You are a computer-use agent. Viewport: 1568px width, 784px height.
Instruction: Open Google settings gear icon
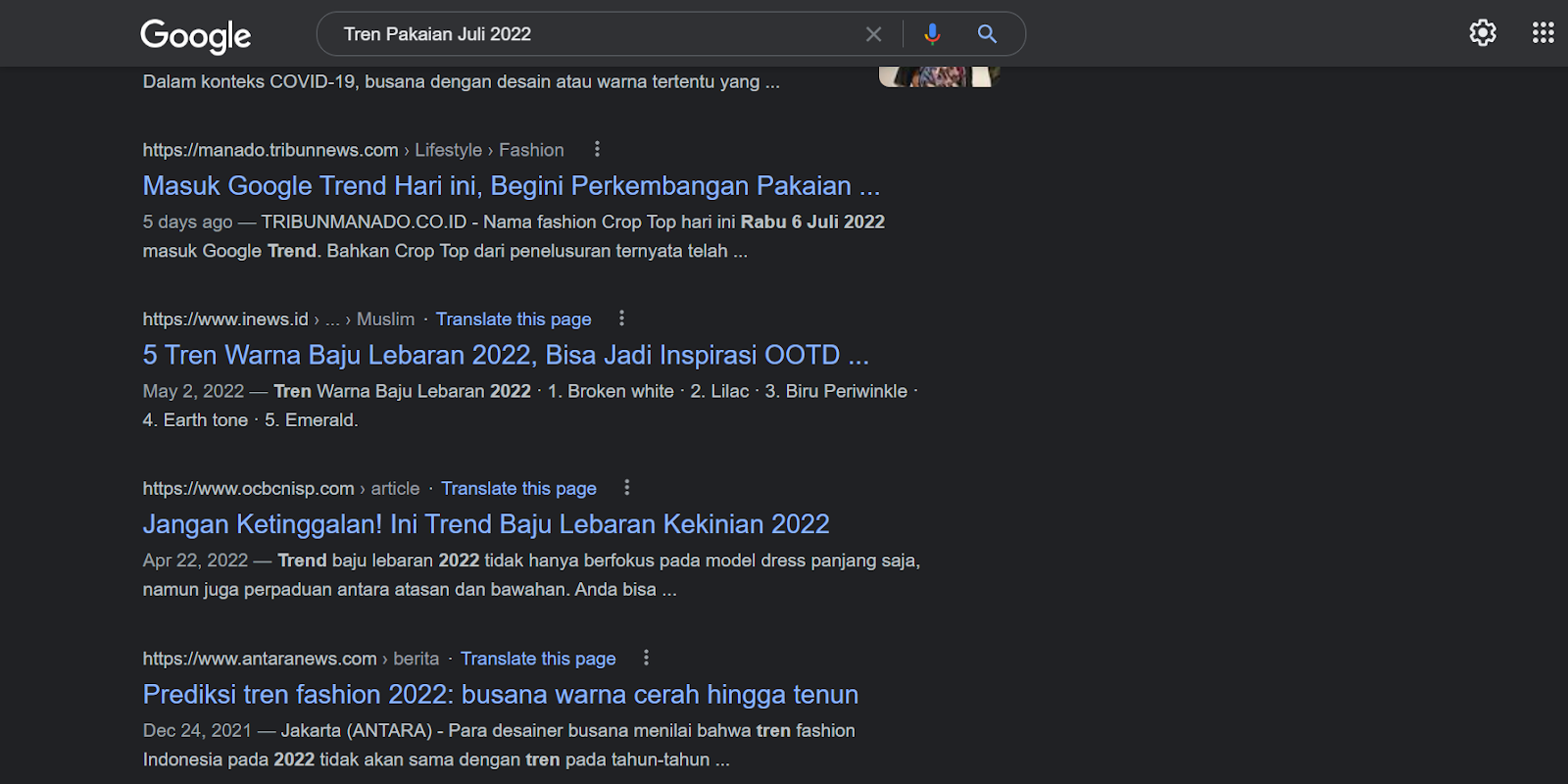click(1483, 32)
